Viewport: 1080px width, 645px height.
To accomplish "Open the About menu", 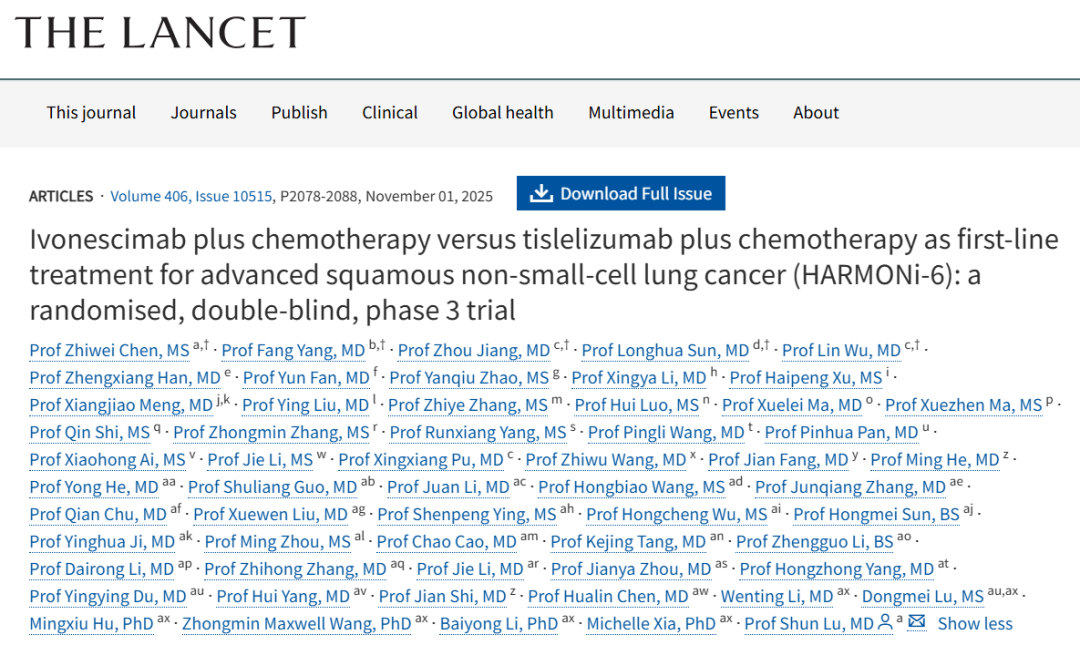I will [x=816, y=113].
